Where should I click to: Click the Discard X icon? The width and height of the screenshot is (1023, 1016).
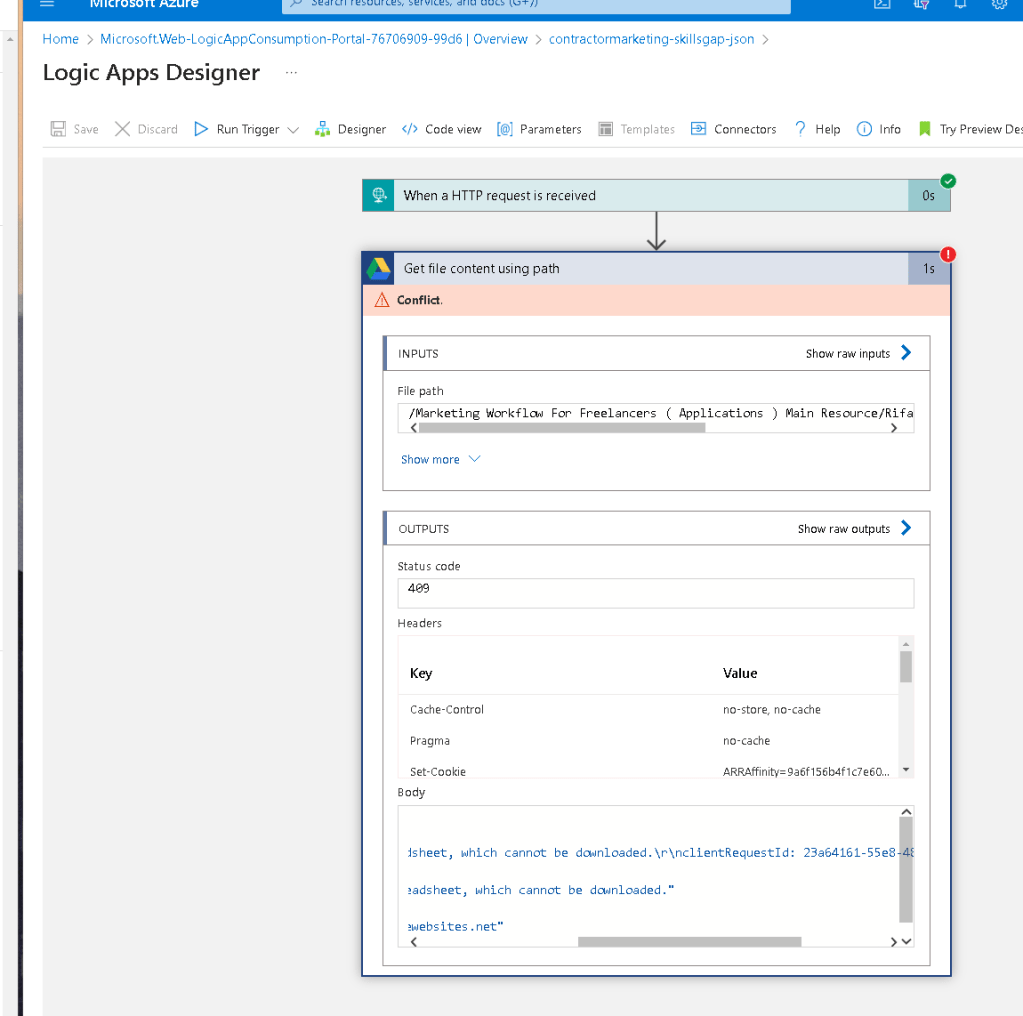click(122, 129)
